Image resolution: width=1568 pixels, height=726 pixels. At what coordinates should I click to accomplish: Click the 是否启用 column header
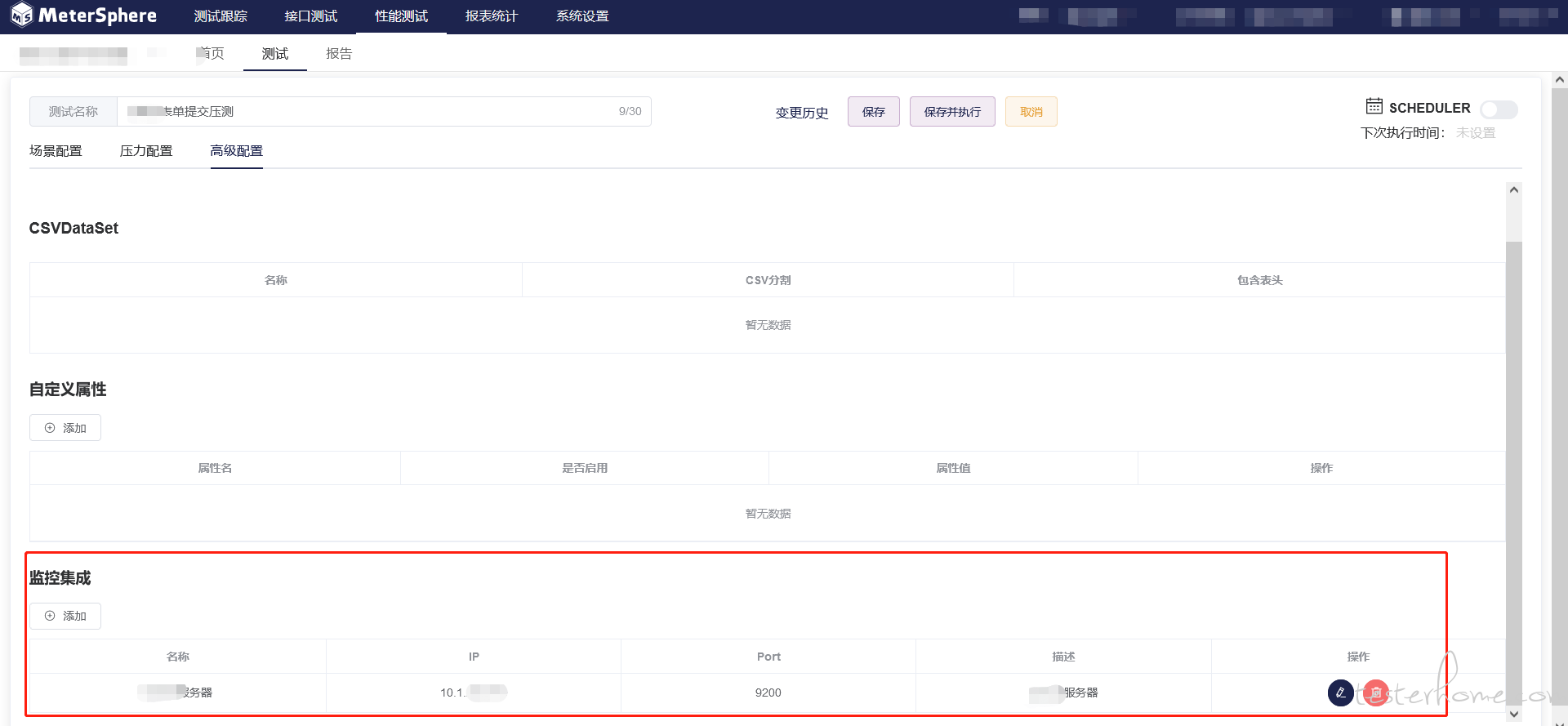pyautogui.click(x=585, y=468)
